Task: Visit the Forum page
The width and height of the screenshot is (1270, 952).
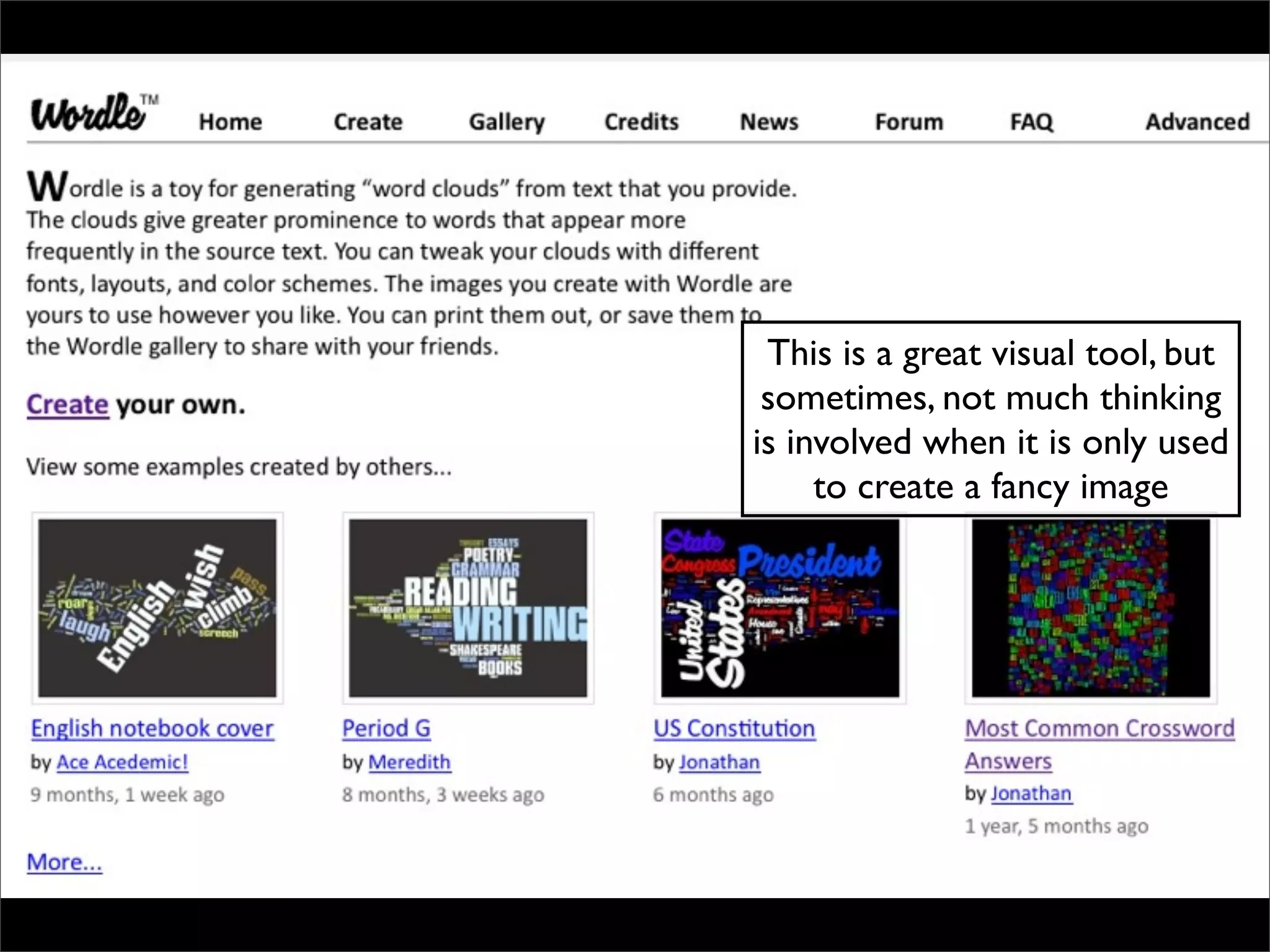Action: click(x=909, y=122)
